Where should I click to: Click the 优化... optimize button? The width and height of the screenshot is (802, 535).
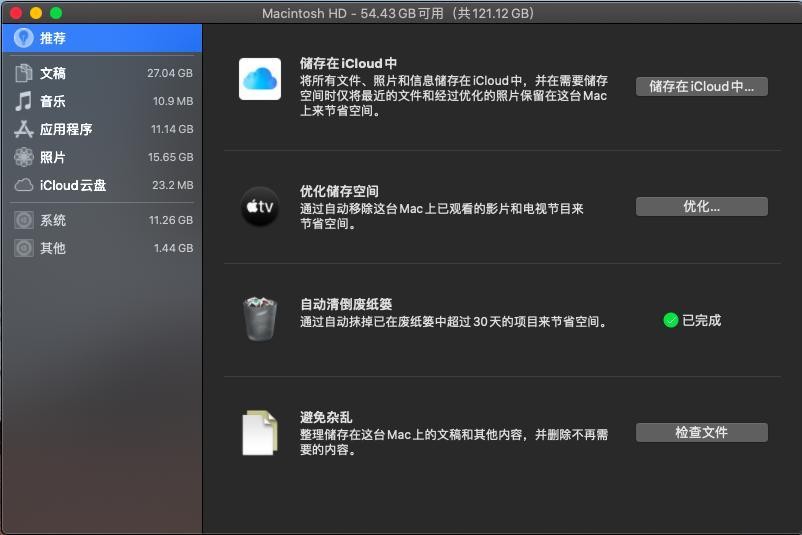tap(702, 207)
